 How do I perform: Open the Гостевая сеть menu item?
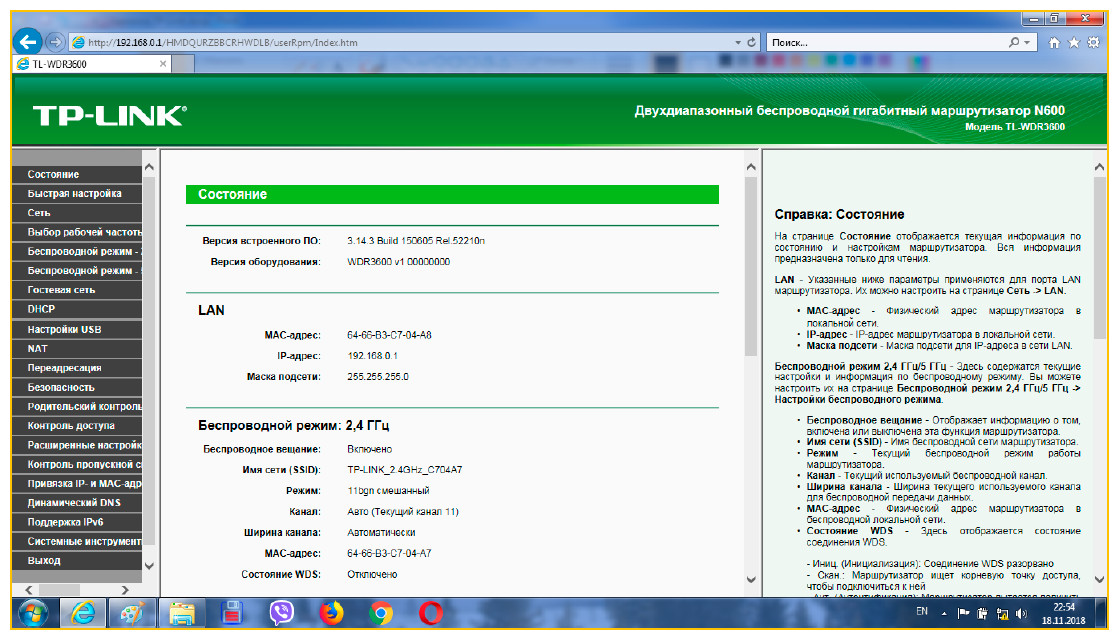click(x=61, y=290)
